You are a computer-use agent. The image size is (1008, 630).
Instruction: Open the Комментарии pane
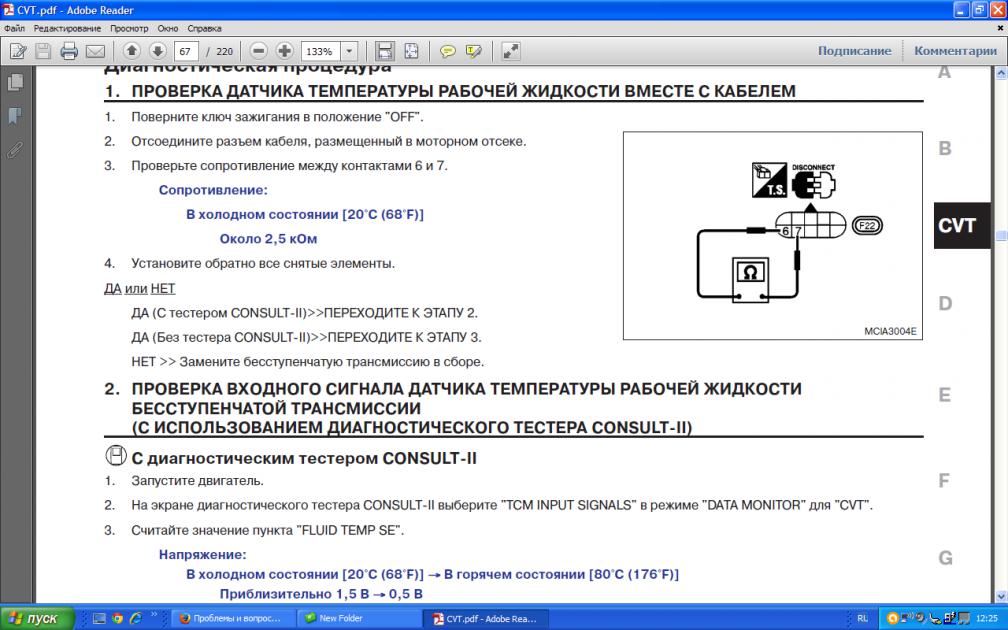(955, 51)
